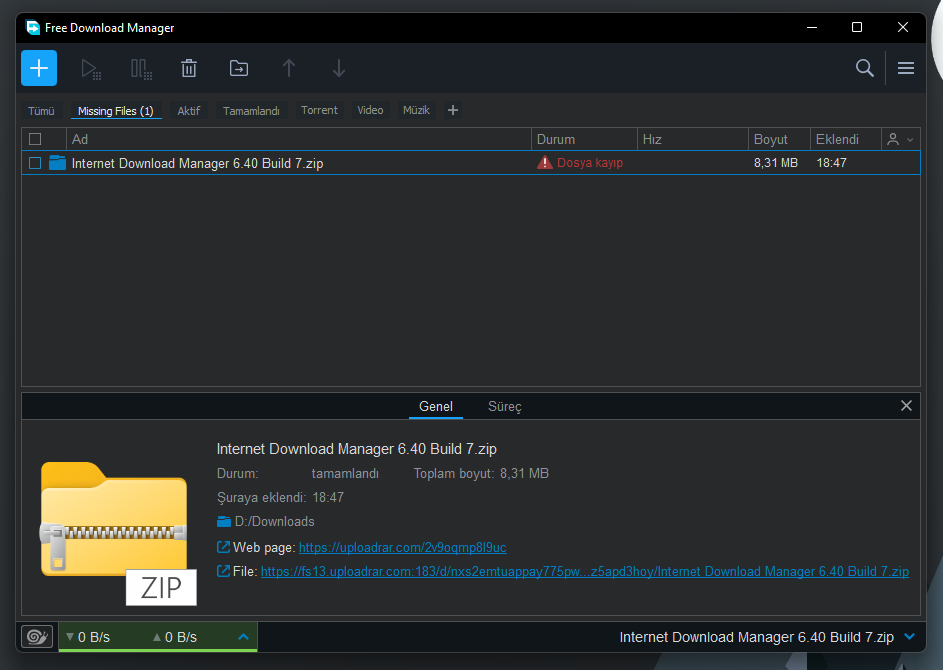Click the tamamlandı status value in details
This screenshot has width=943, height=670.
coord(345,473)
